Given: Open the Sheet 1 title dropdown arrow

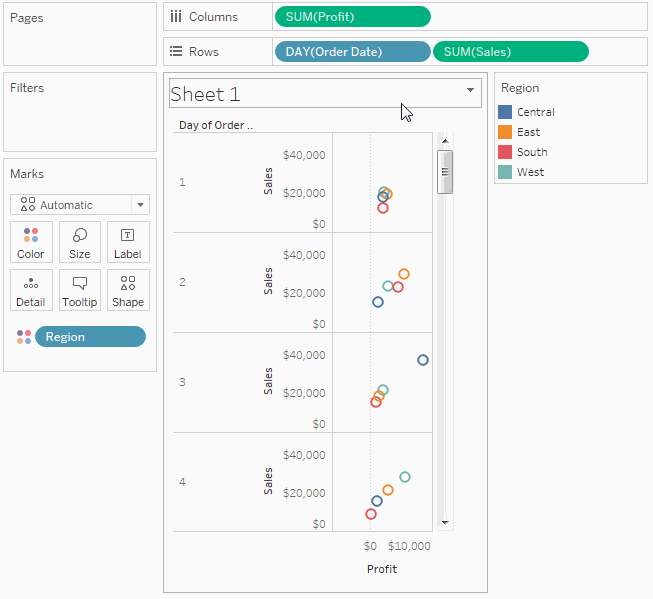Looking at the screenshot, I should (470, 90).
